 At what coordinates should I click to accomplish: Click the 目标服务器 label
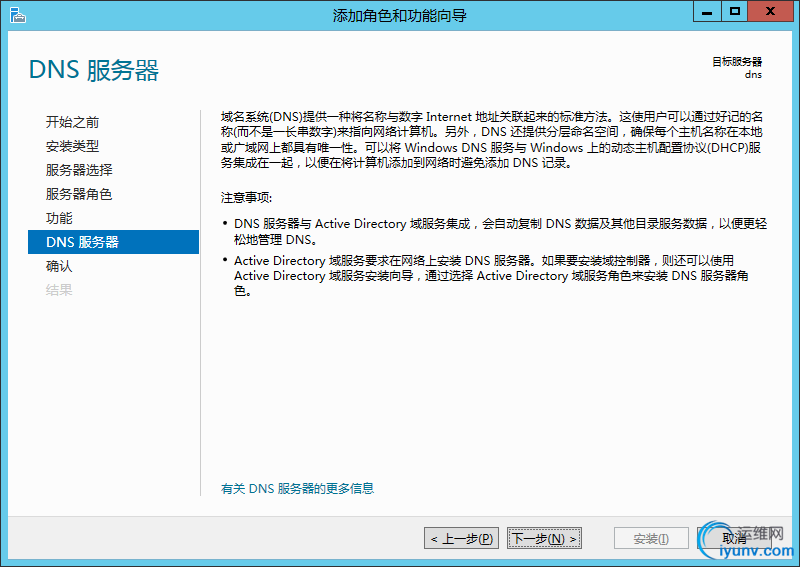(737, 62)
